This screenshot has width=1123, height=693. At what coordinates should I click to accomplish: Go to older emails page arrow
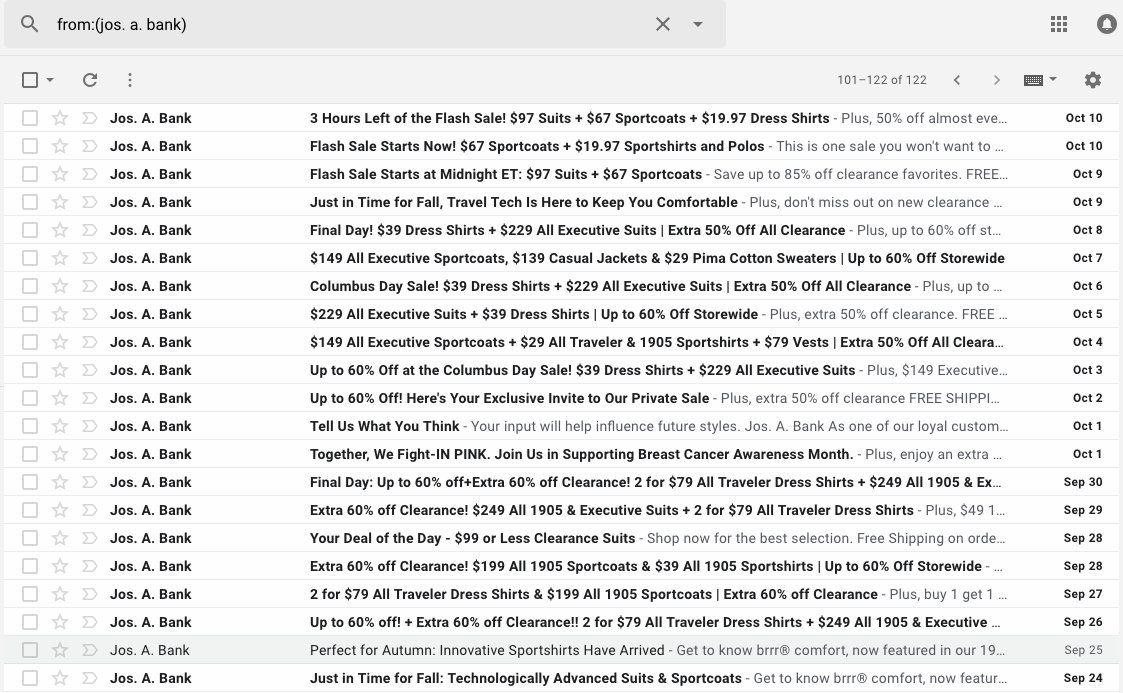(996, 80)
